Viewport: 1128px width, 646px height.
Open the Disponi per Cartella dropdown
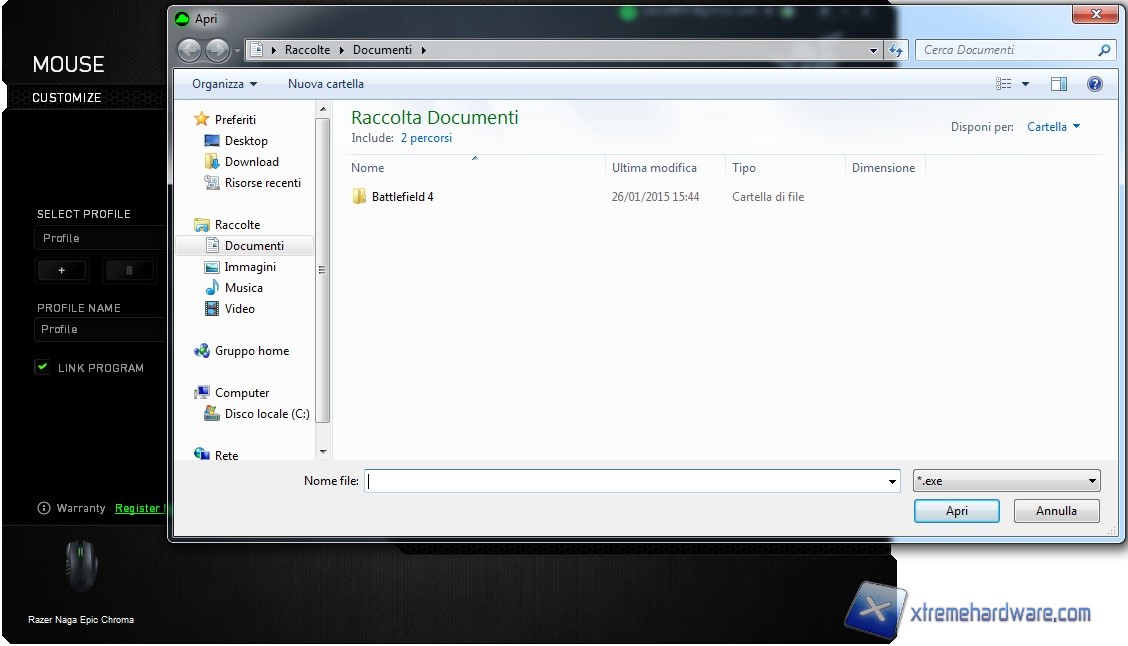[x=1053, y=127]
